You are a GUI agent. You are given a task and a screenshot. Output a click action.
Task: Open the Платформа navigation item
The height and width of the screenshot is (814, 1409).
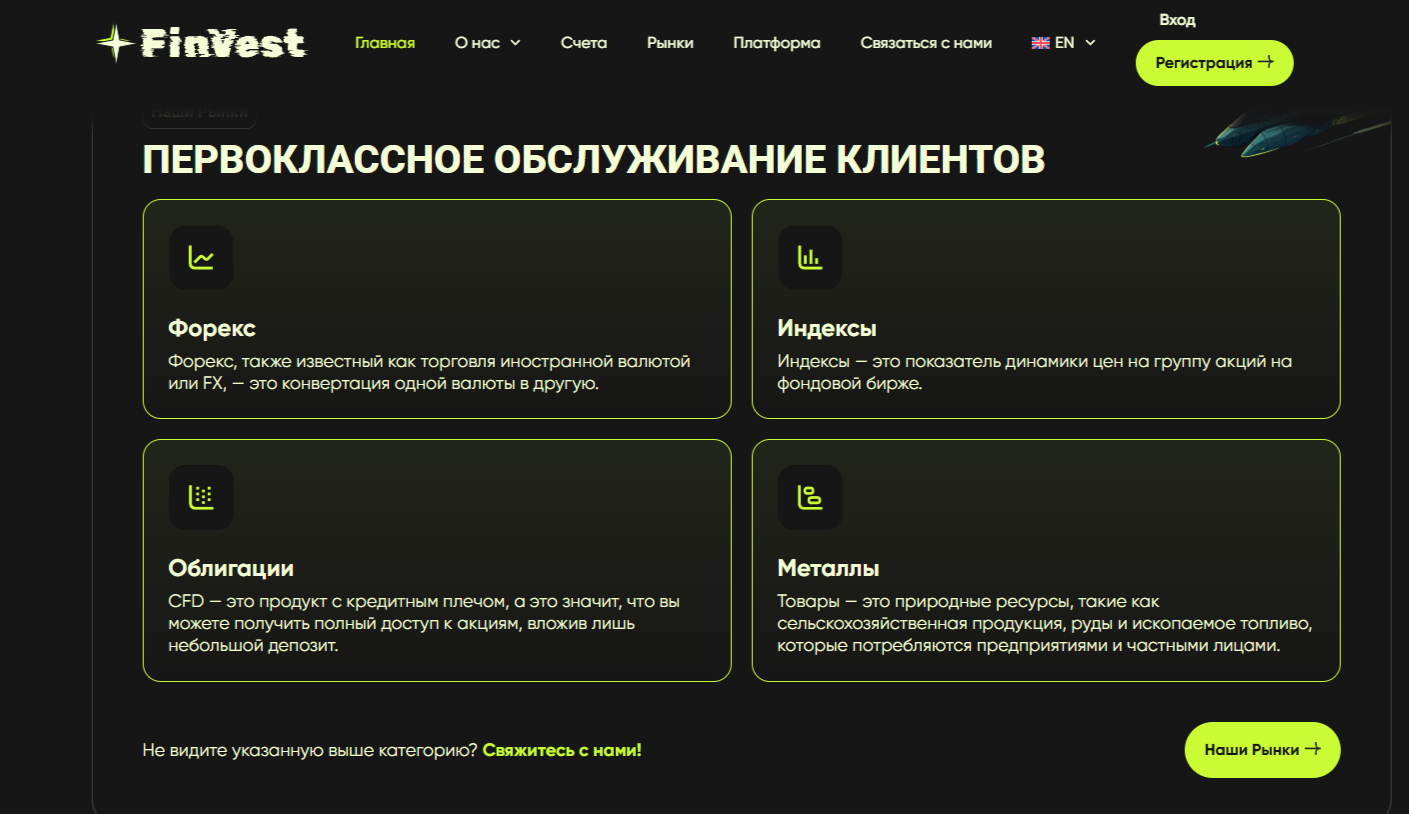[776, 43]
